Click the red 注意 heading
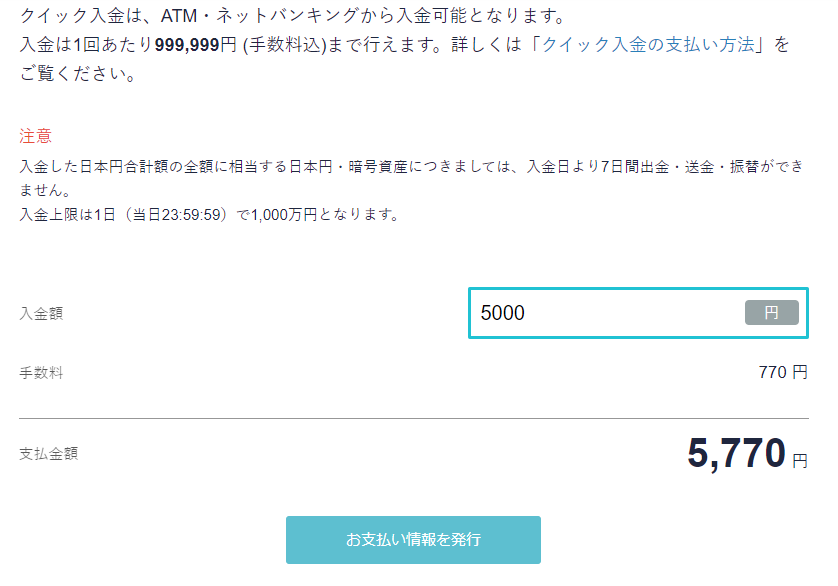 (x=35, y=136)
